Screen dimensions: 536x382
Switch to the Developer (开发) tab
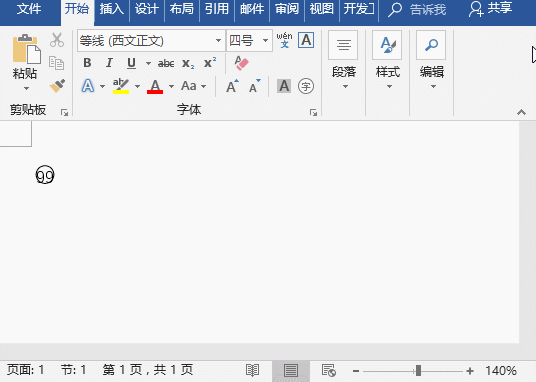359,9
